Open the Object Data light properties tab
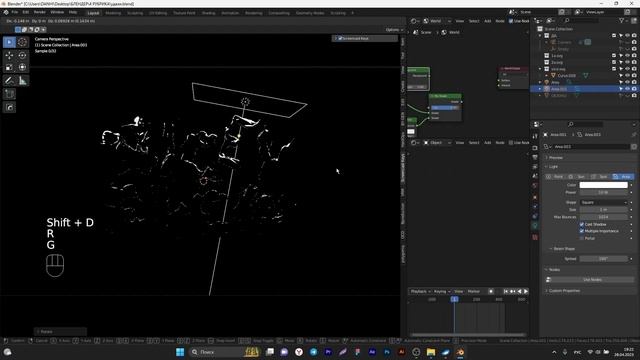 pos(535,225)
